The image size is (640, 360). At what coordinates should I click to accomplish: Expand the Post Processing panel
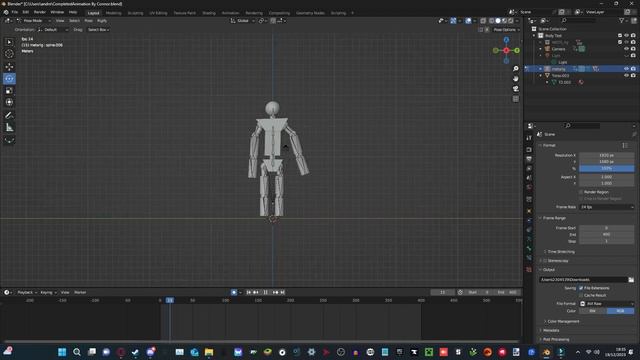point(556,339)
